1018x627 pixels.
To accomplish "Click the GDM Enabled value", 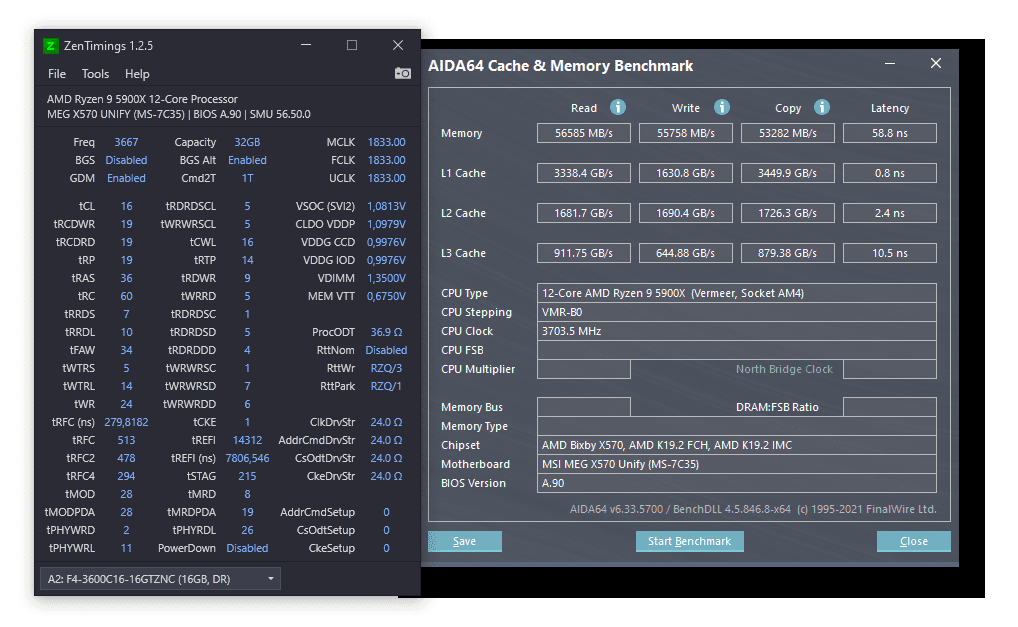I will click(126, 178).
